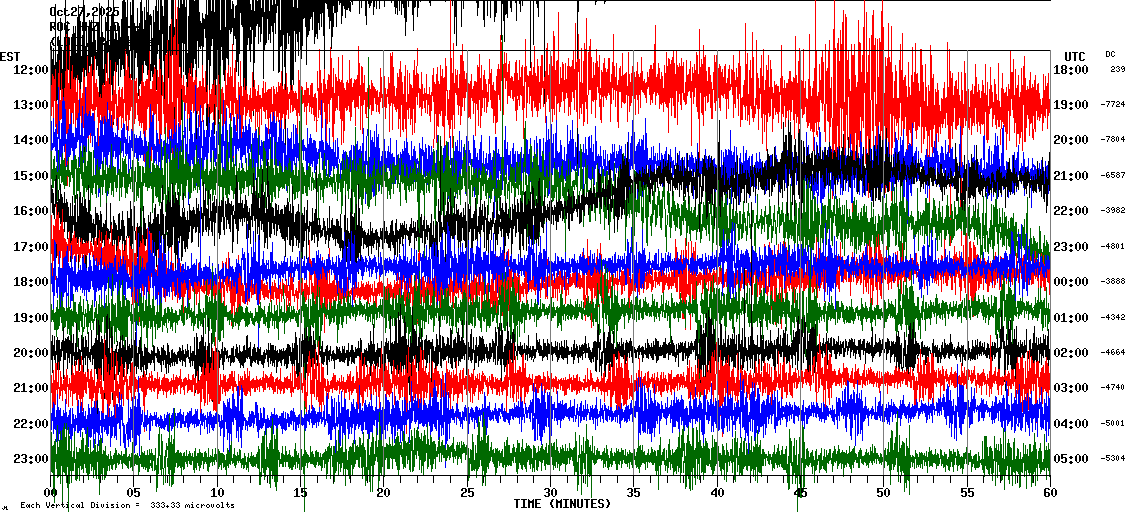1130x519 pixels.
Task: Click minute tick label 30
Action: [551, 493]
